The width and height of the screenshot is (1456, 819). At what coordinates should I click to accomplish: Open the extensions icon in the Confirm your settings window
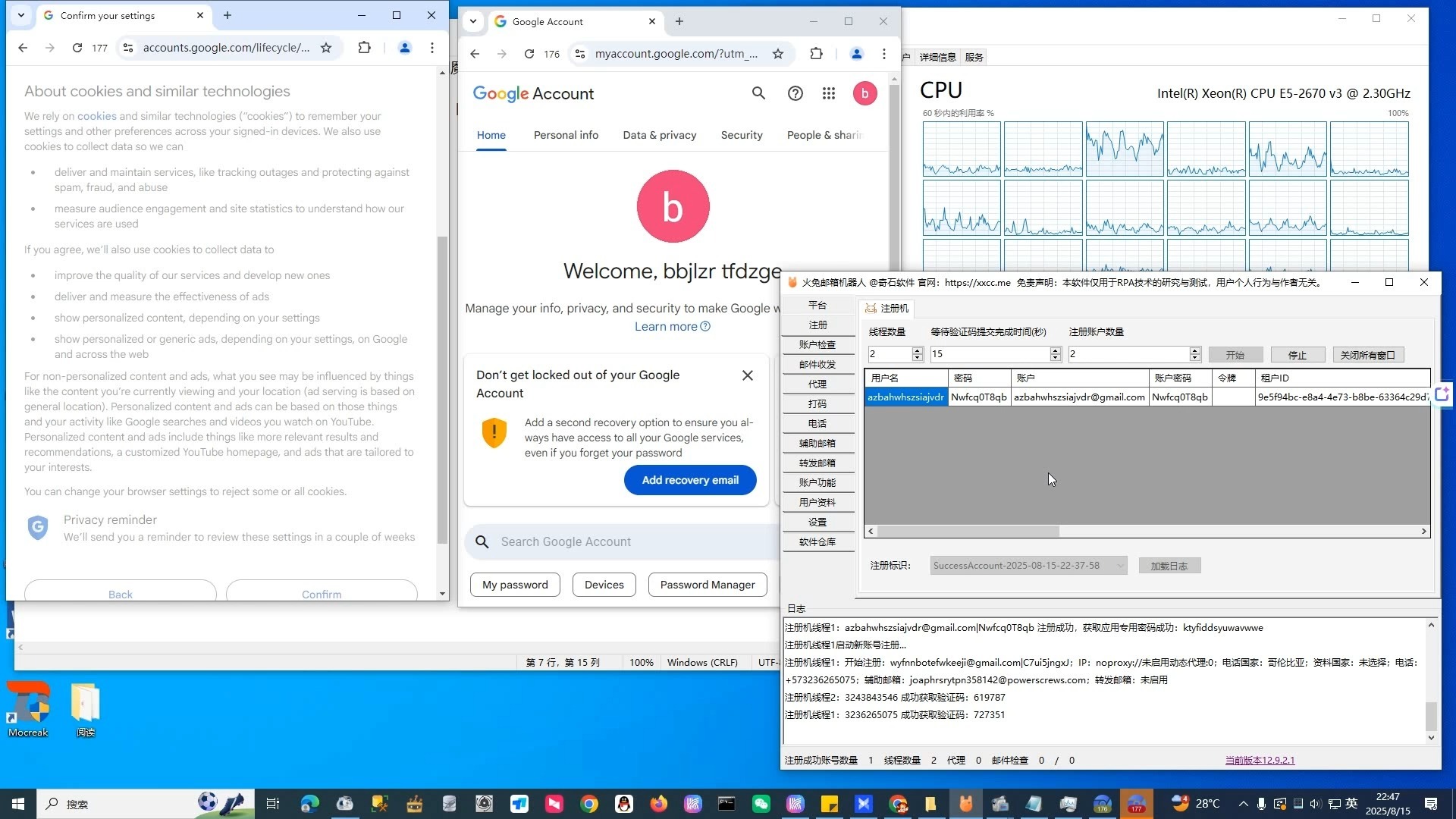tap(365, 48)
